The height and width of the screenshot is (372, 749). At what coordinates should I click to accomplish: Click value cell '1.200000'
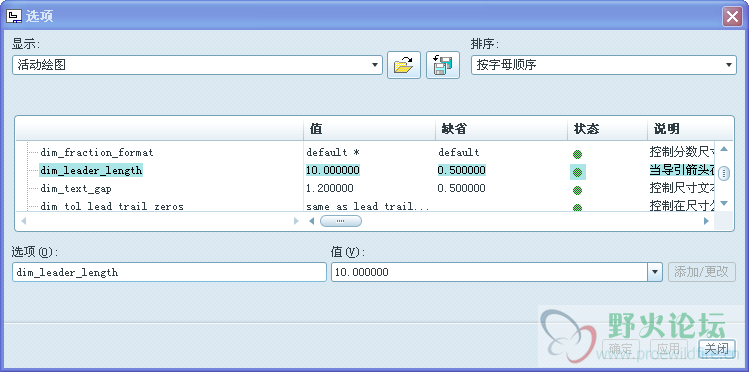point(330,189)
